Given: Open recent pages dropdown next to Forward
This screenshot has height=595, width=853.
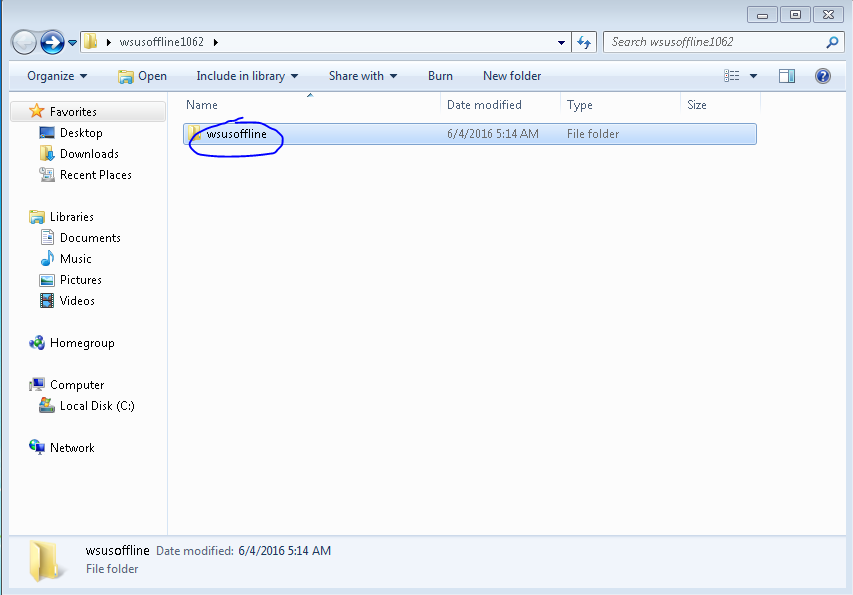Looking at the screenshot, I should 72,42.
